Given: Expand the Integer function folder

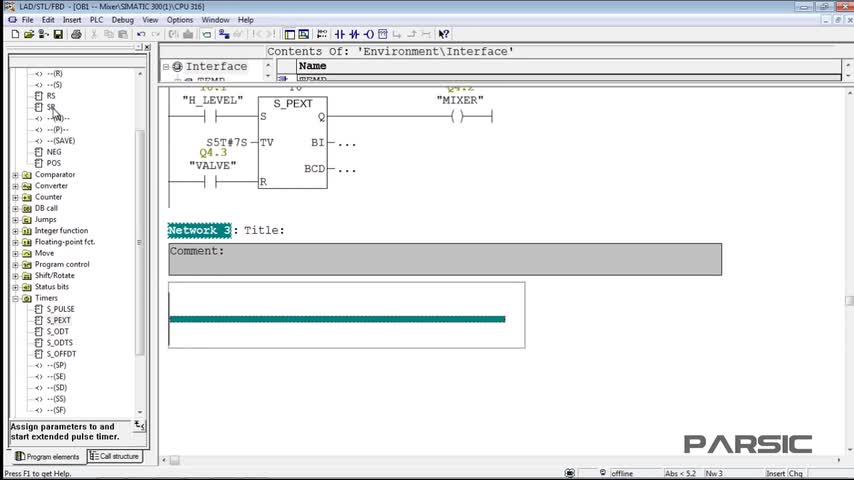Looking at the screenshot, I should point(16,231).
